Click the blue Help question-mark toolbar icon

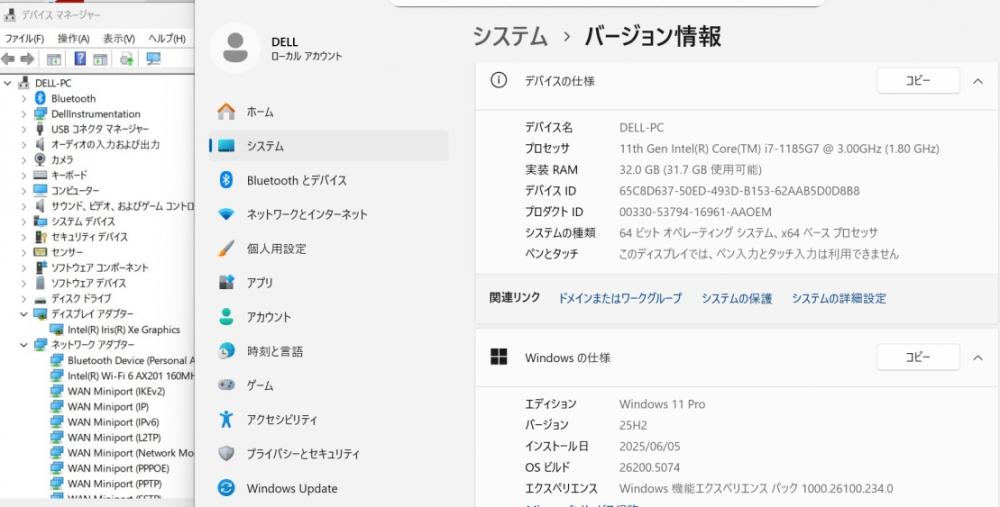pos(80,59)
